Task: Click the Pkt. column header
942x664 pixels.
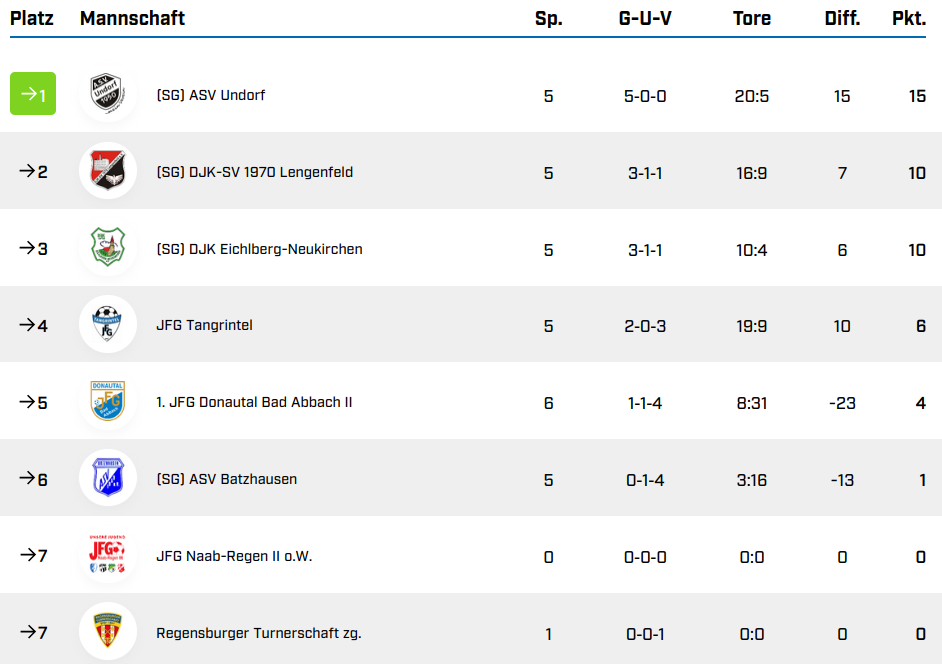Action: (x=908, y=19)
